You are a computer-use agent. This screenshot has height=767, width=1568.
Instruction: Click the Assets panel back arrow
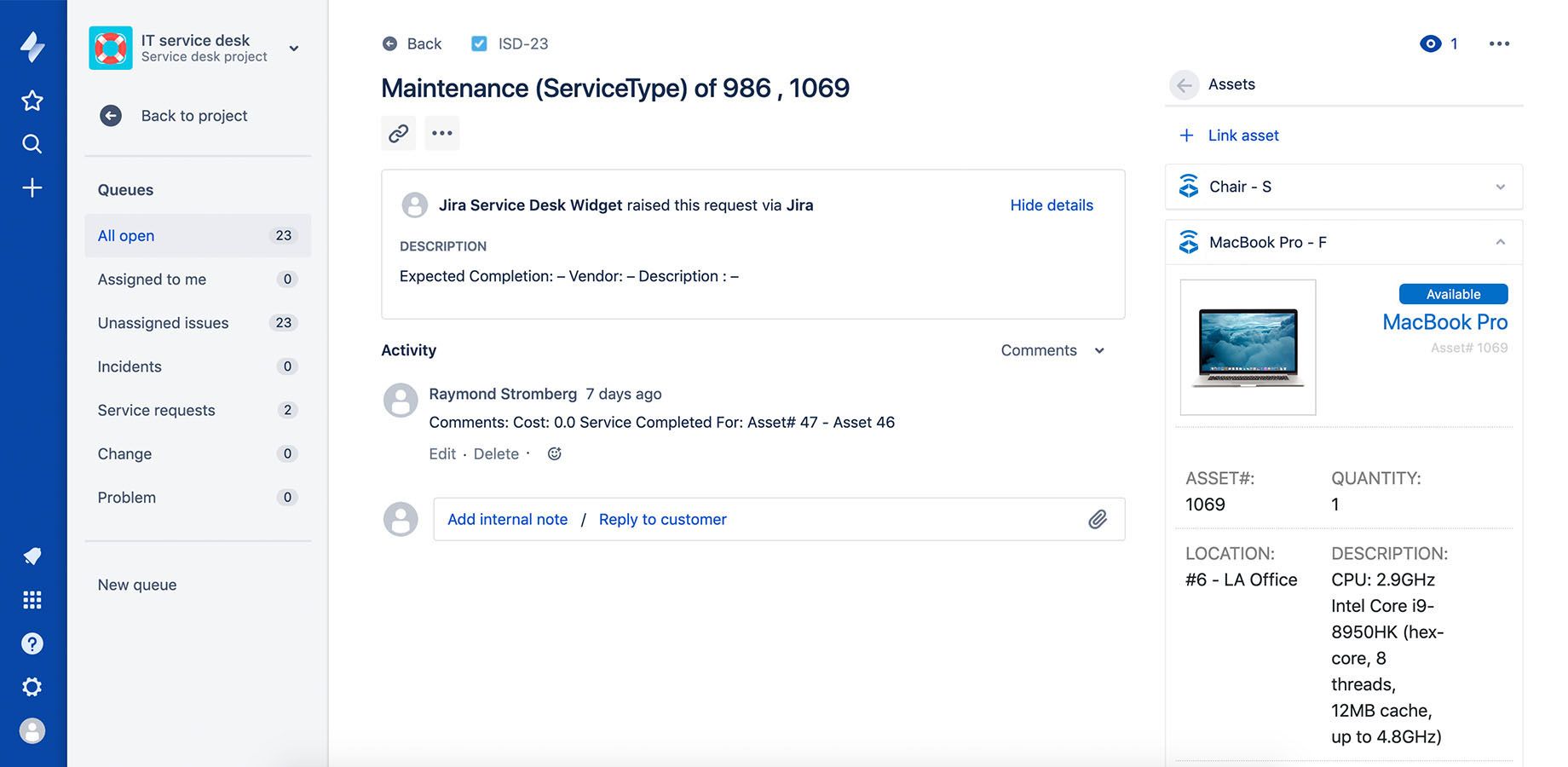point(1184,84)
